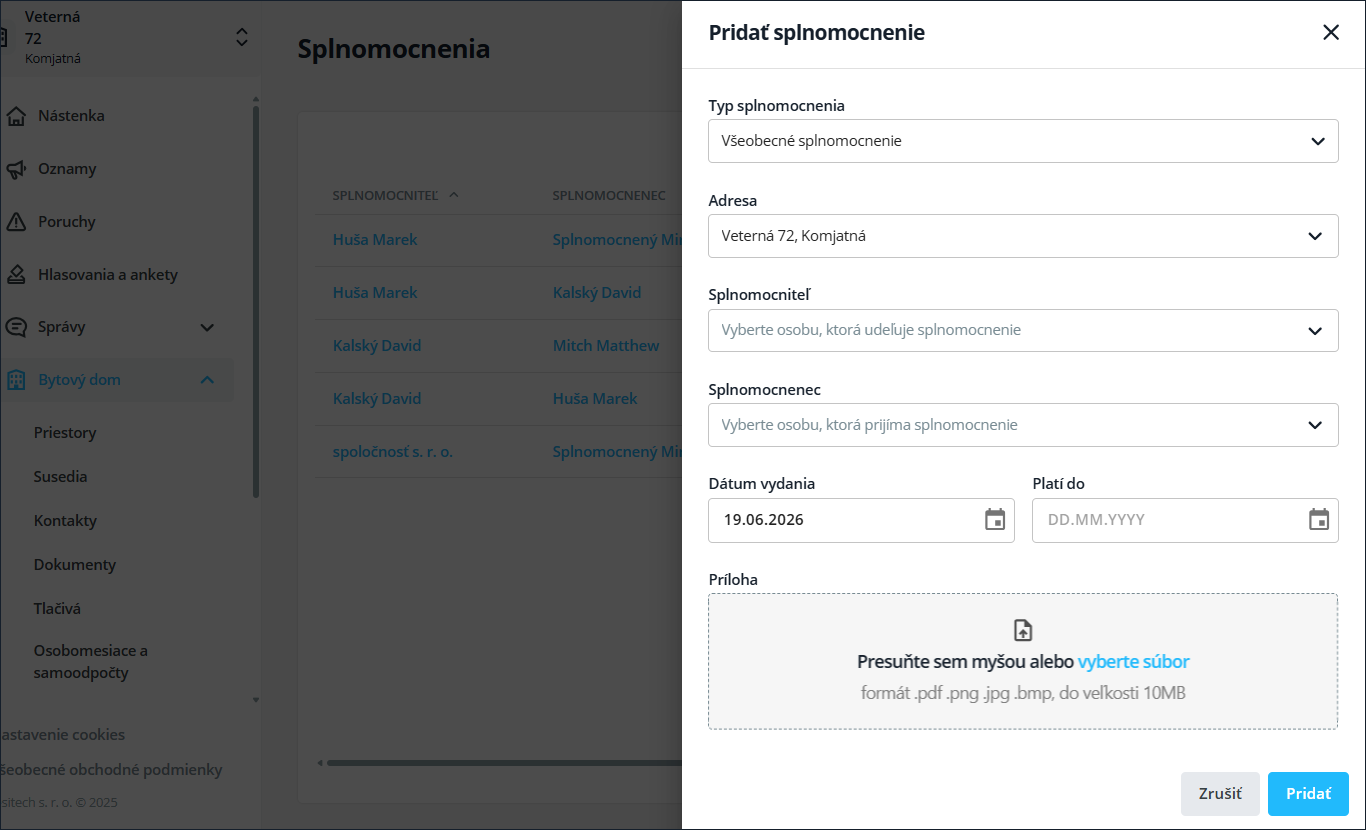Open the Splnomocnenec person dropdown
Viewport: 1366px width, 830px height.
1023,425
